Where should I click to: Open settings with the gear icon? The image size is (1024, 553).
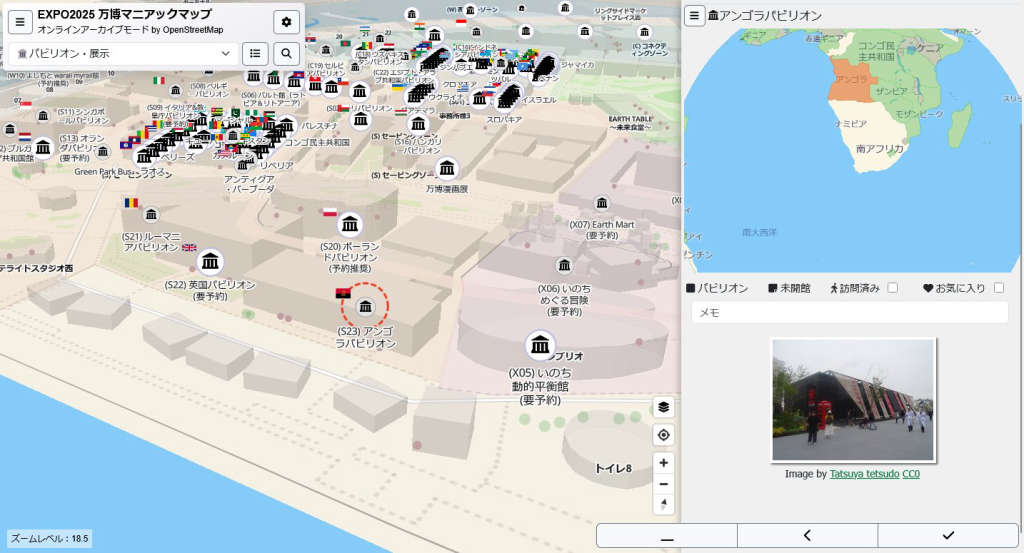[x=287, y=22]
